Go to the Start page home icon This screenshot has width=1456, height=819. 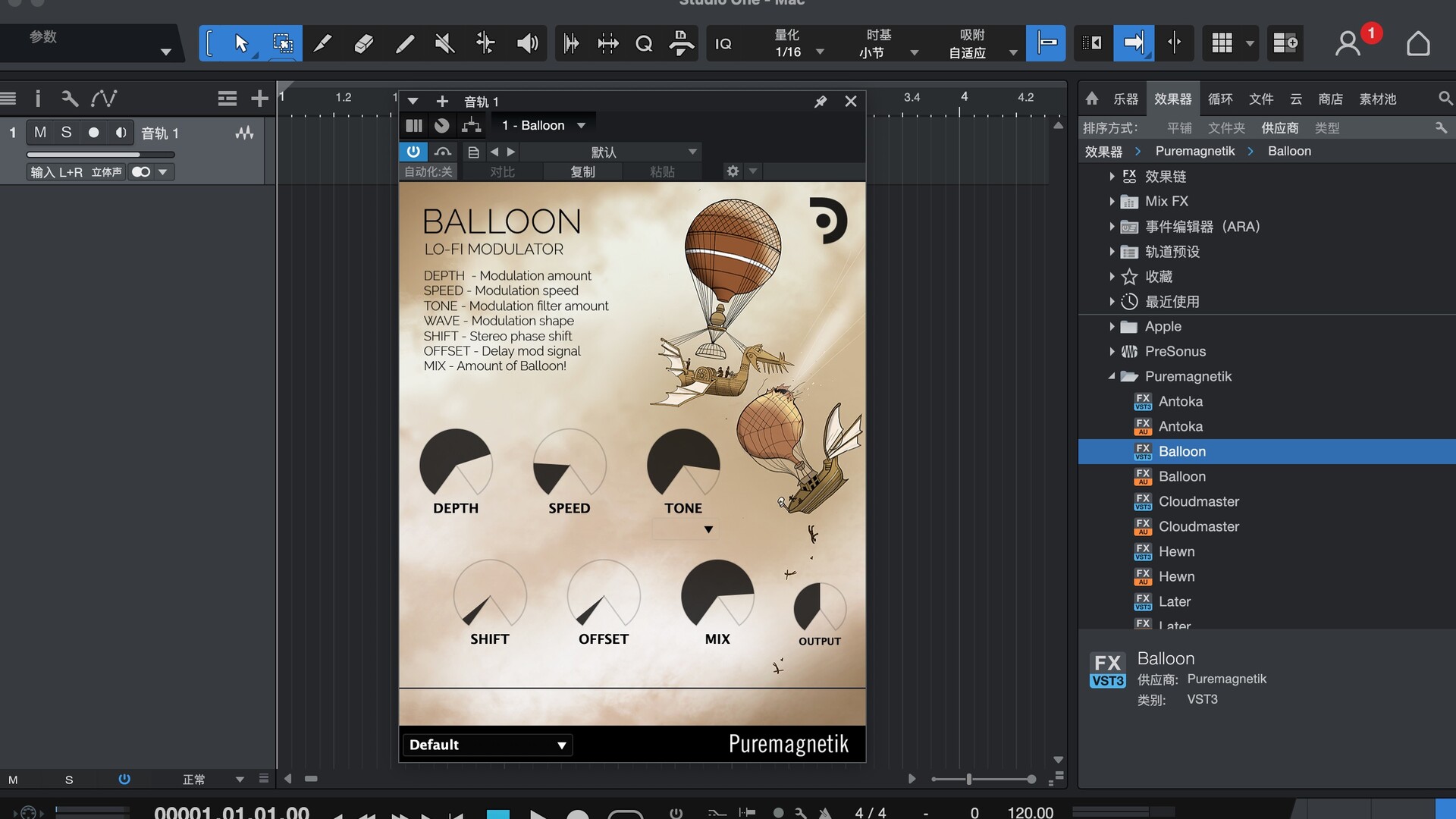coord(1418,43)
